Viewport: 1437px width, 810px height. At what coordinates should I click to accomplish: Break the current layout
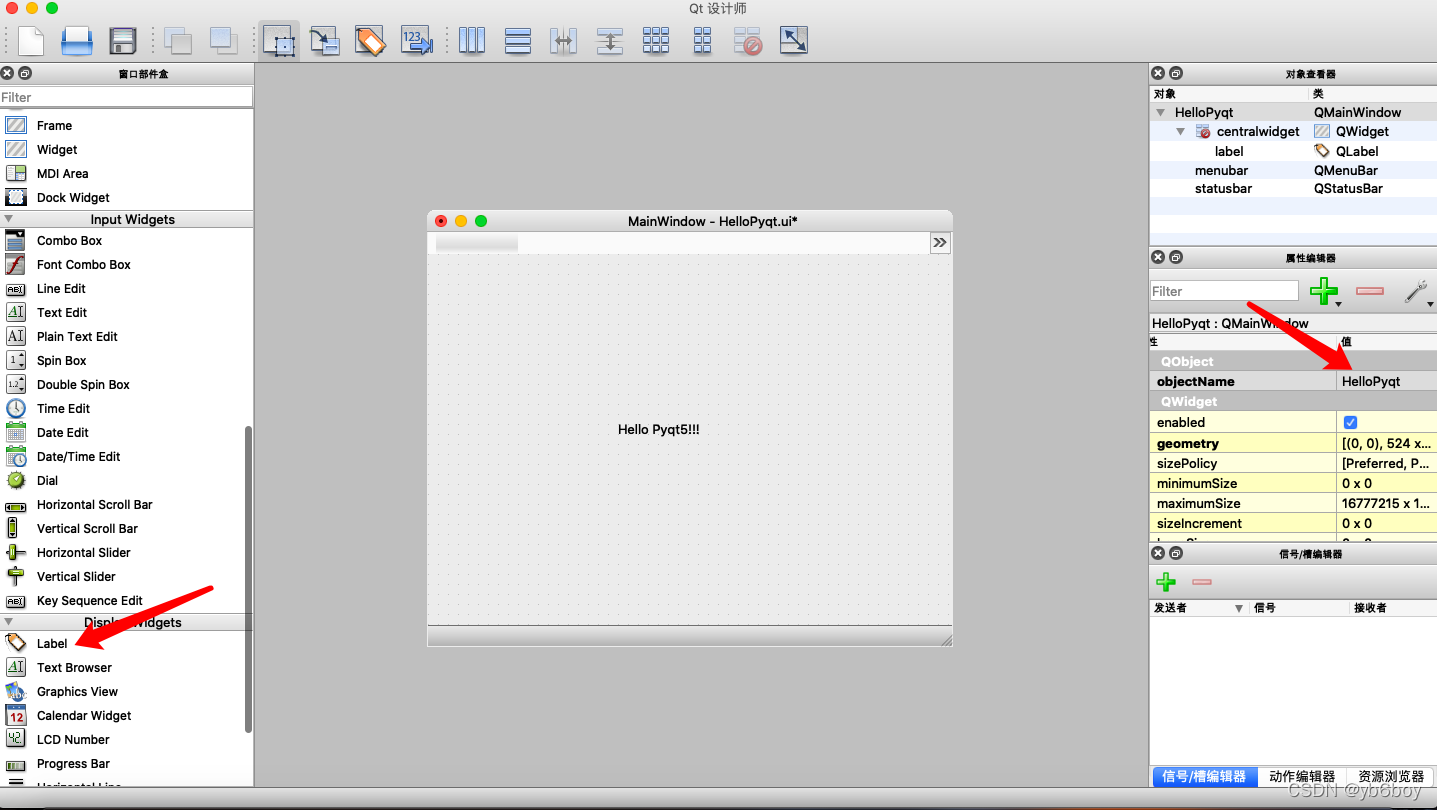[x=748, y=40]
